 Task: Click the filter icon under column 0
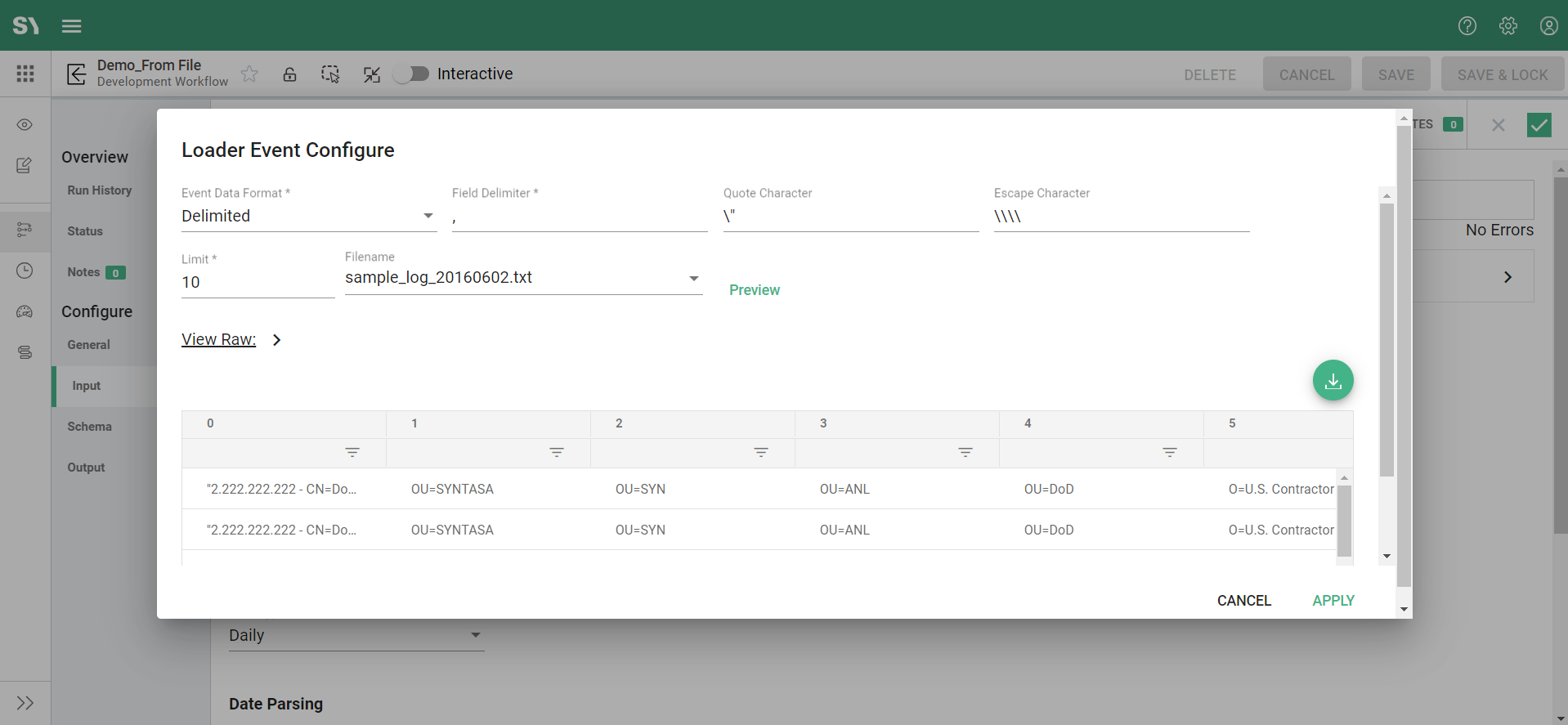pyautogui.click(x=352, y=453)
